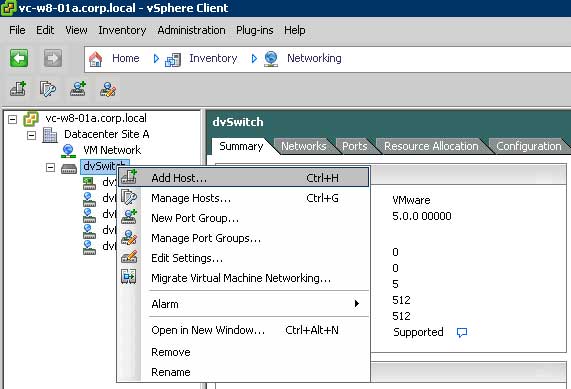
Task: Click the Manage Hosts toolbar icon
Action: point(48,89)
